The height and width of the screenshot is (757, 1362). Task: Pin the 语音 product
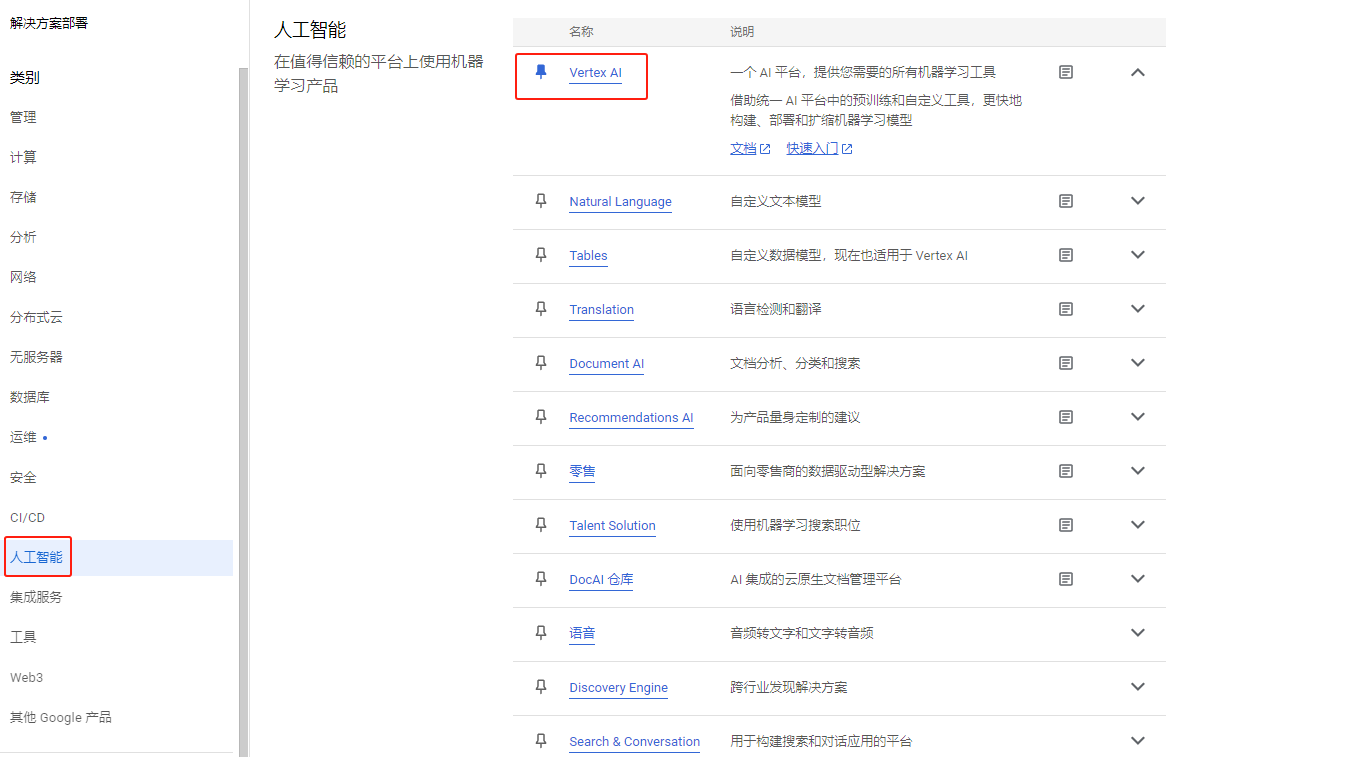pos(541,633)
